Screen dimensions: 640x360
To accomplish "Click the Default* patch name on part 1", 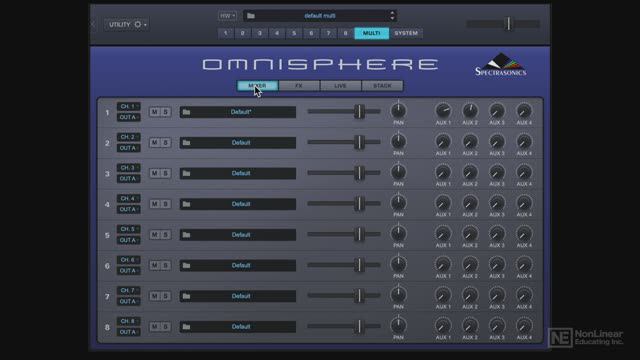I will [x=241, y=112].
